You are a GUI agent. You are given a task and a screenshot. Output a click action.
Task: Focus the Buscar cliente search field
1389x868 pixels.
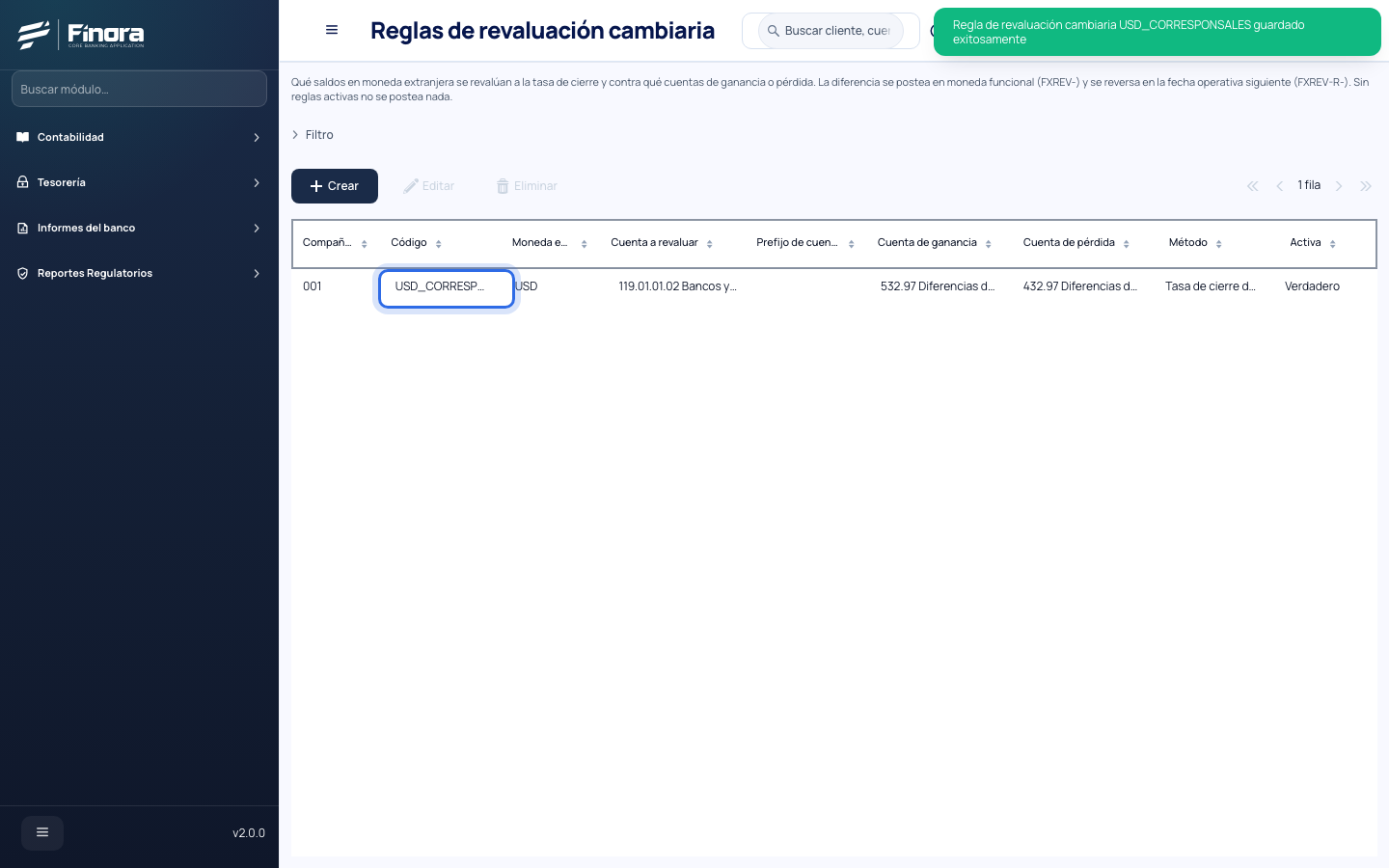pyautogui.click(x=831, y=31)
